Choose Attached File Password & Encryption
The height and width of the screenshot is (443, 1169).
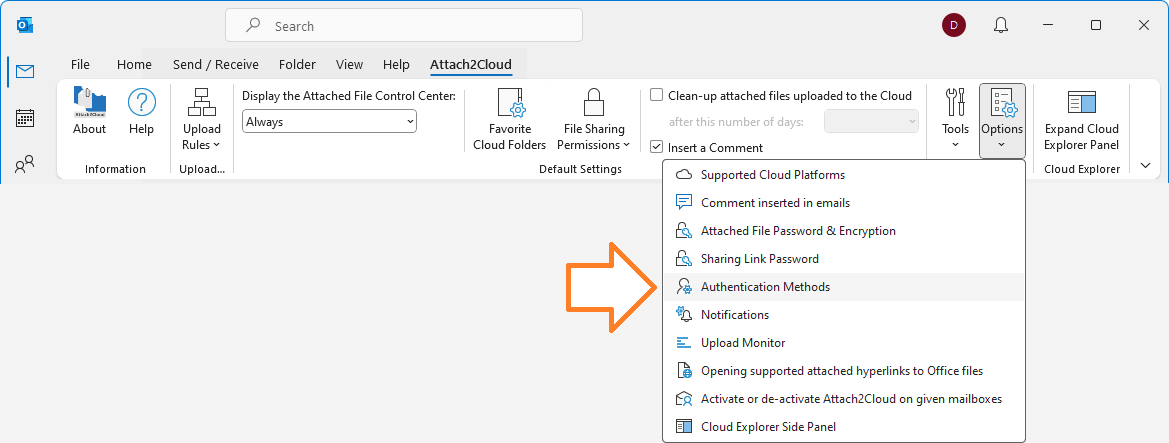point(844,231)
